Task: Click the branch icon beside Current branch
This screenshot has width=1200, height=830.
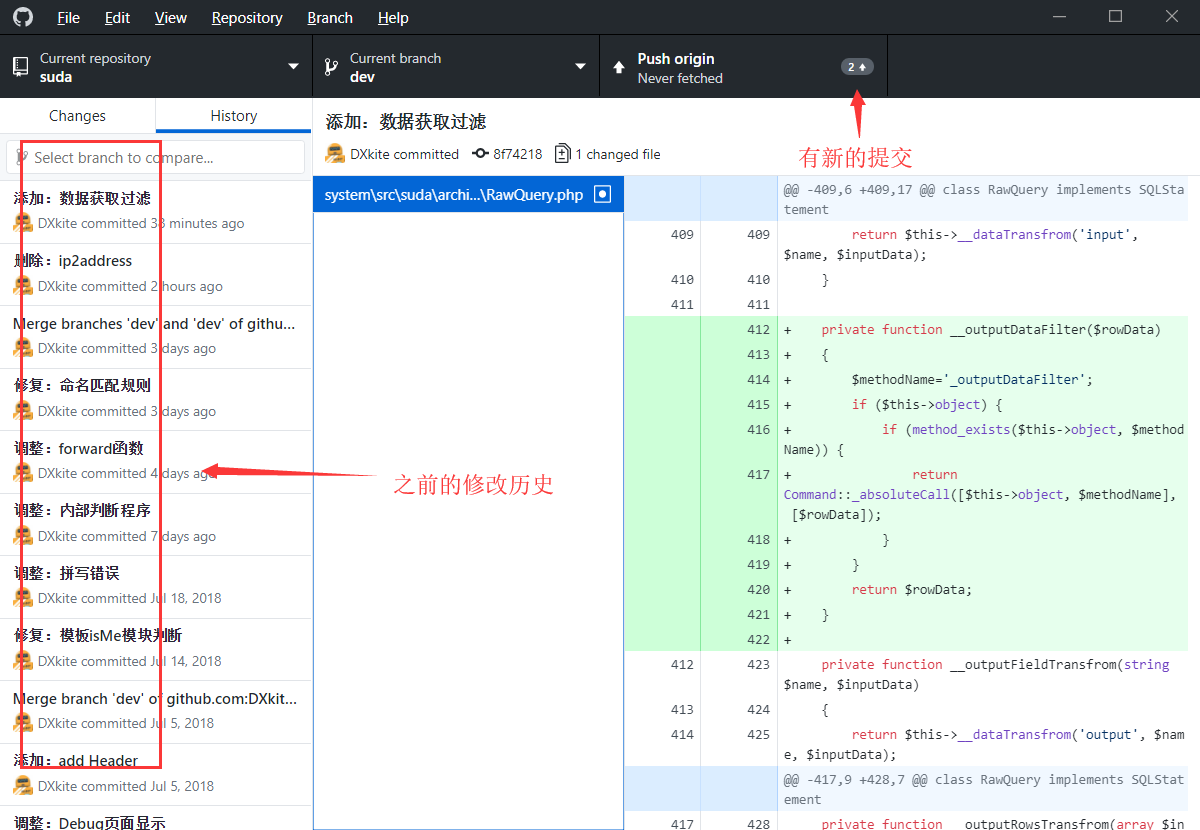Action: point(332,67)
